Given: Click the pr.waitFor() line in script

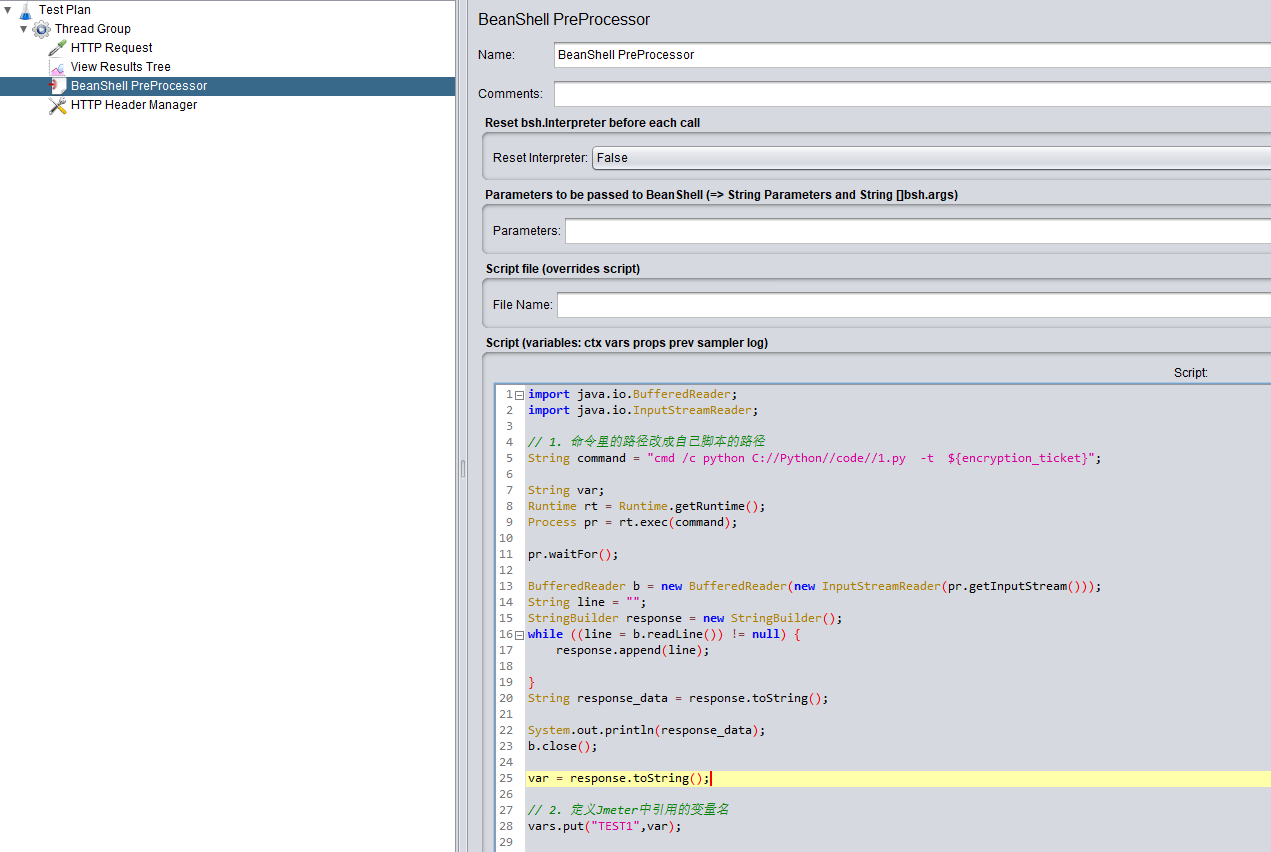Looking at the screenshot, I should point(573,554).
